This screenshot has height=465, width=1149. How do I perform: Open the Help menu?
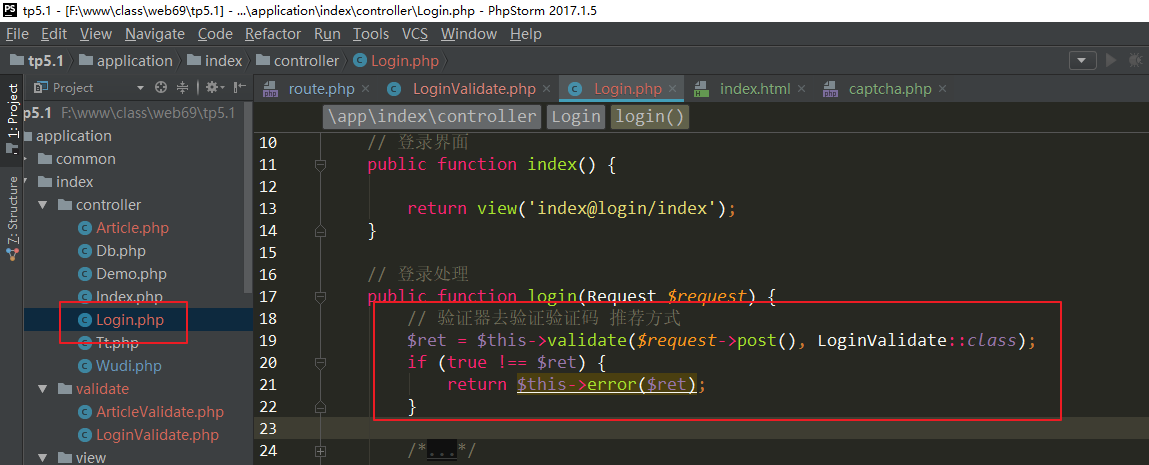[x=525, y=34]
